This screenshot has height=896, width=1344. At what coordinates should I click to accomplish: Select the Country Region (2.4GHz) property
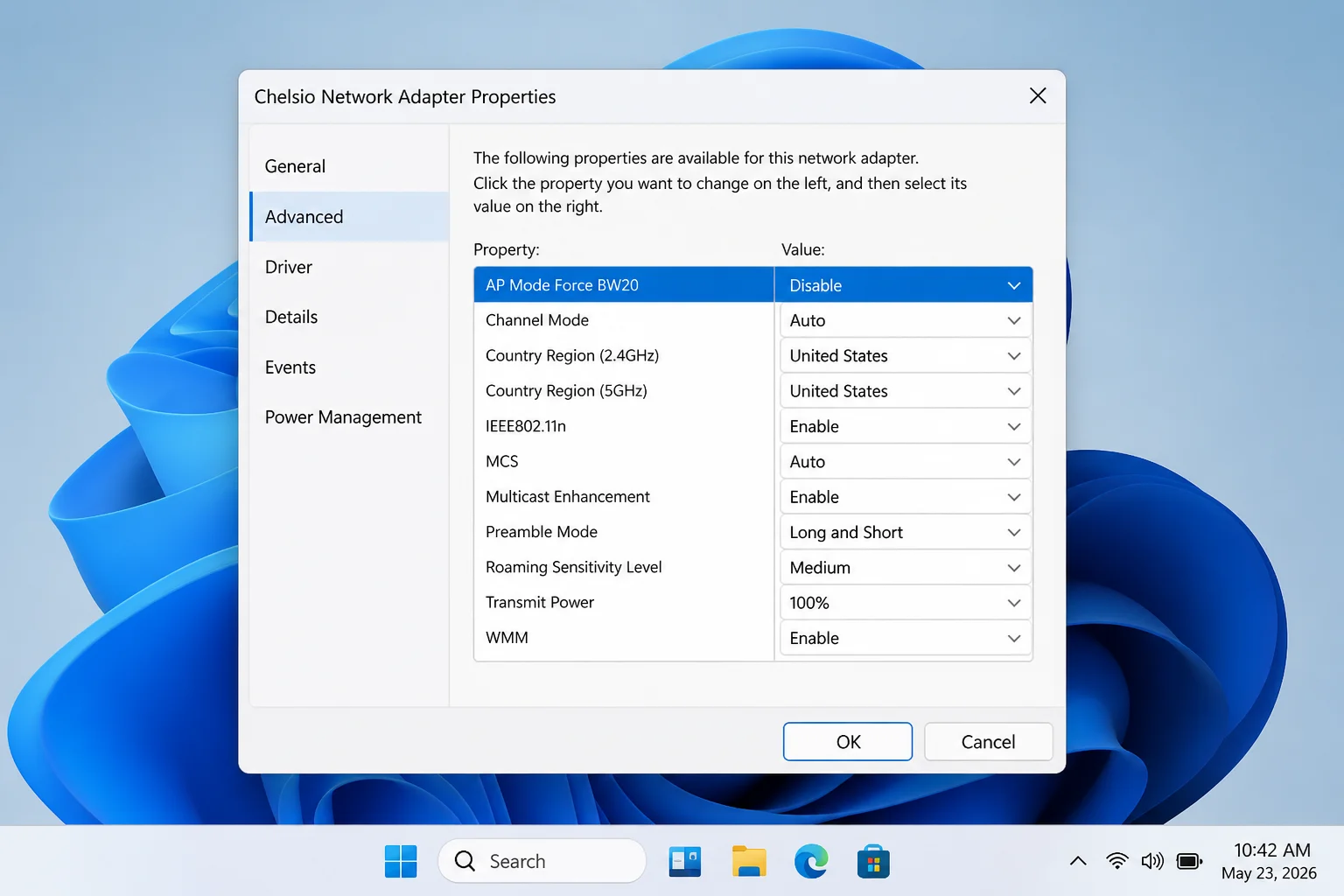coord(624,355)
